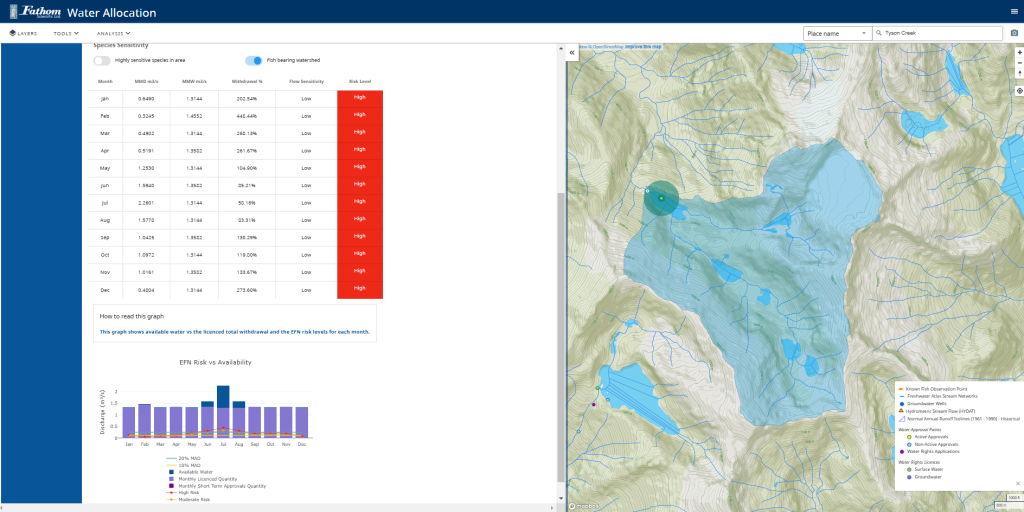Disable the Fish bearing watershed toggle

pyautogui.click(x=254, y=61)
